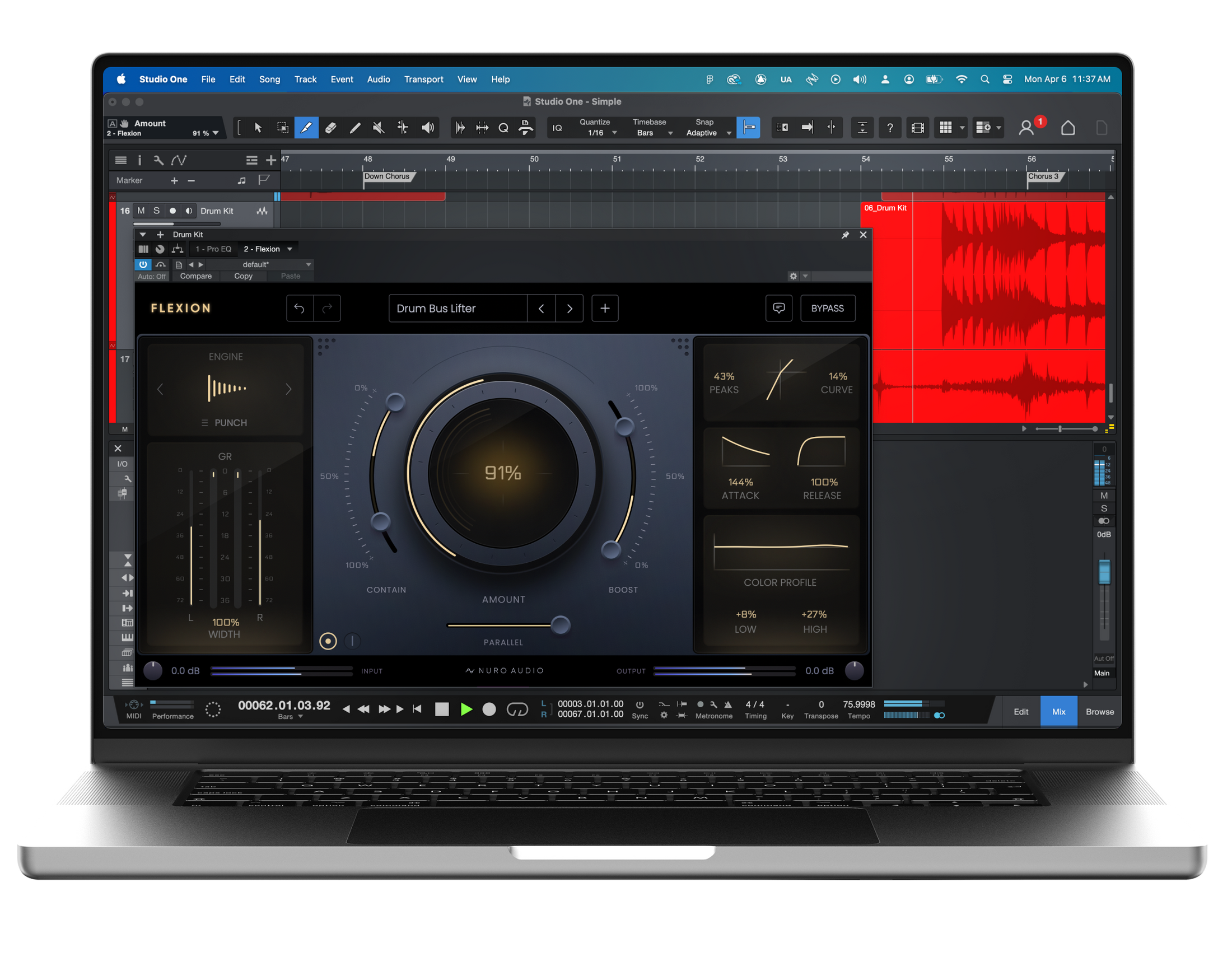Add a new track with plus icon
The height and width of the screenshot is (971, 1232).
pos(271,160)
